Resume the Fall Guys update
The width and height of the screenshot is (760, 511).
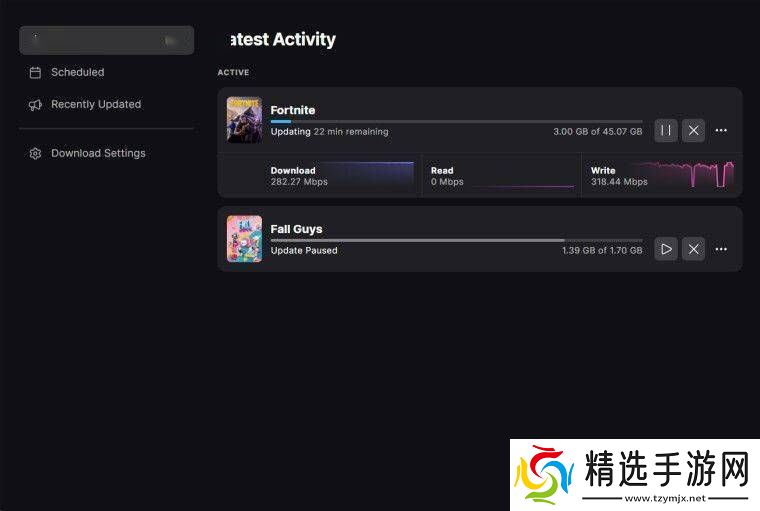click(x=666, y=249)
